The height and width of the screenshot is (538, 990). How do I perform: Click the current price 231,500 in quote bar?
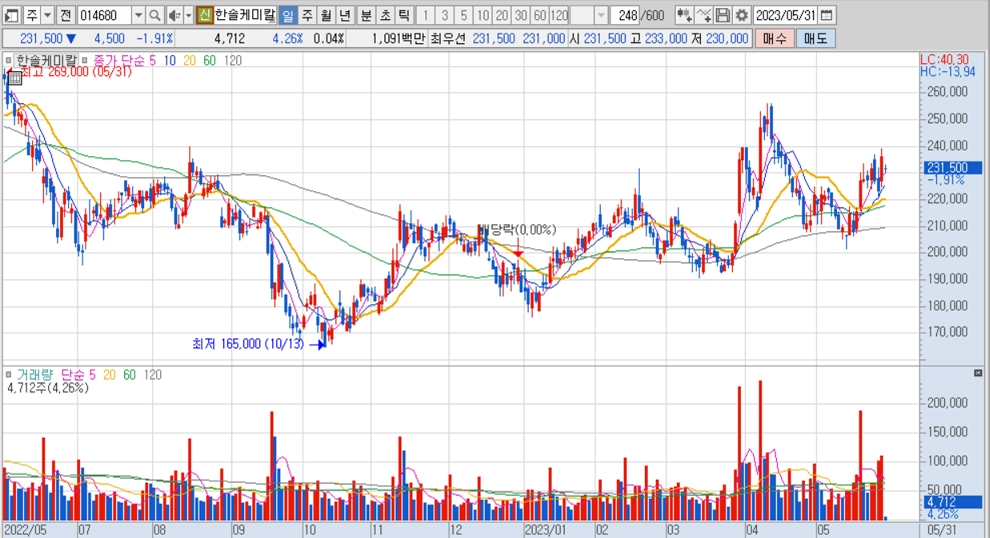[x=42, y=39]
